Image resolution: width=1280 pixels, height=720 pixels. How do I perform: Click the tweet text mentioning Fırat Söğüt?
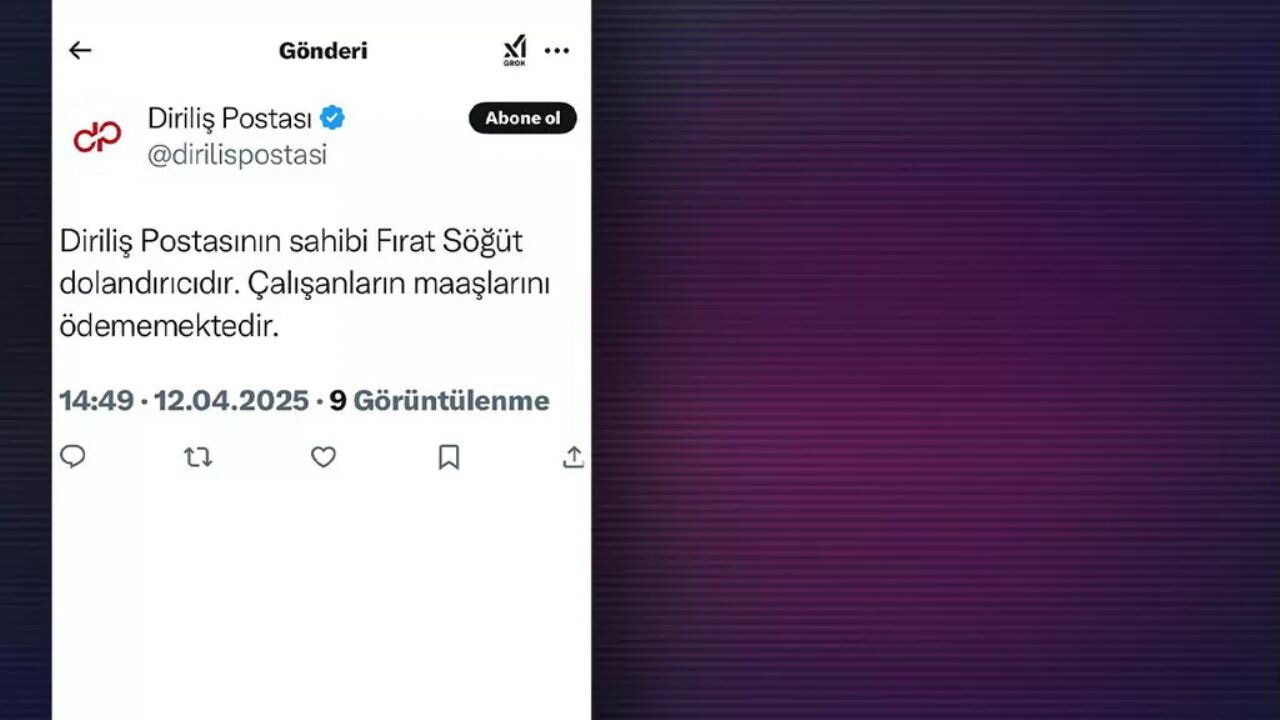(x=300, y=282)
